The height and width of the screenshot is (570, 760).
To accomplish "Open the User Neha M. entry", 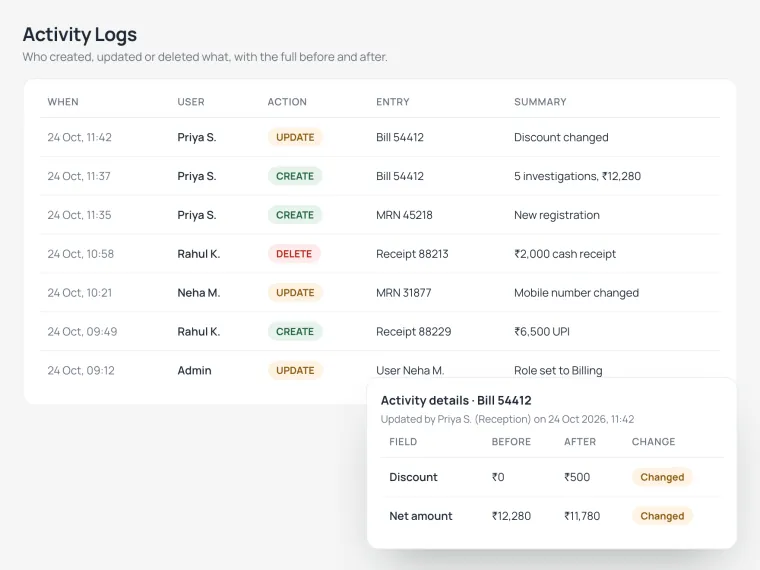I will pos(410,370).
